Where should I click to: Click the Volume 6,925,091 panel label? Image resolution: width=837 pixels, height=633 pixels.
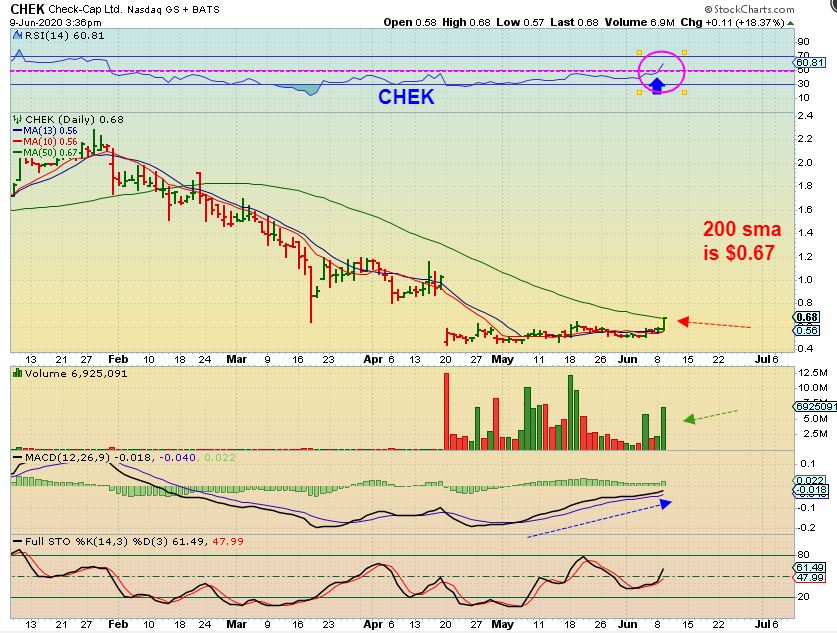pos(76,373)
